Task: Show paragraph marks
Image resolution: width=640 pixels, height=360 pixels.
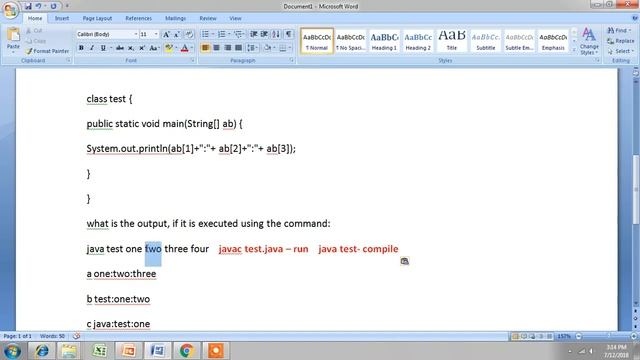Action: [289, 34]
